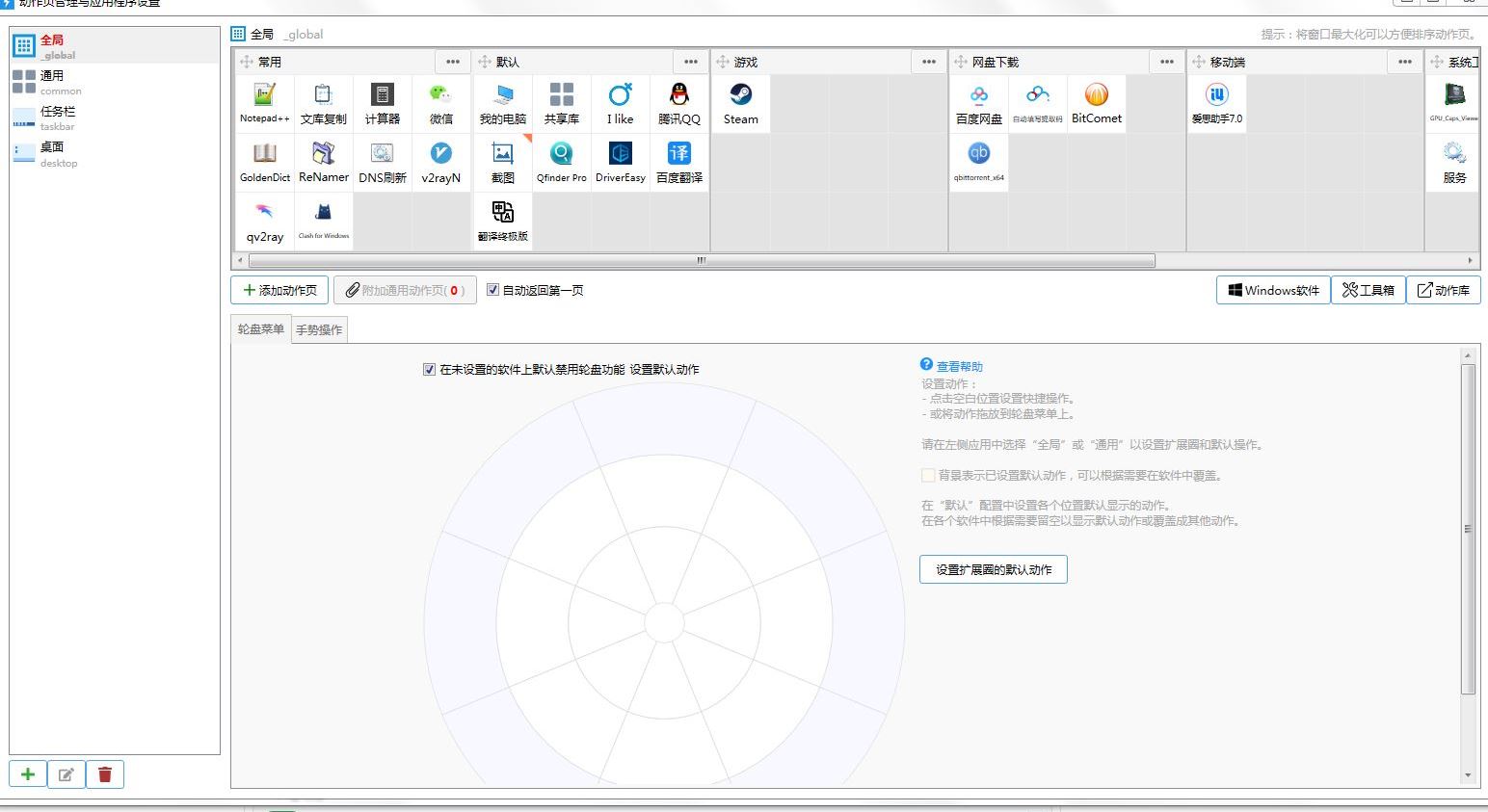Click the green plus add-application button
The width and height of the screenshot is (1488, 812).
coord(28,774)
